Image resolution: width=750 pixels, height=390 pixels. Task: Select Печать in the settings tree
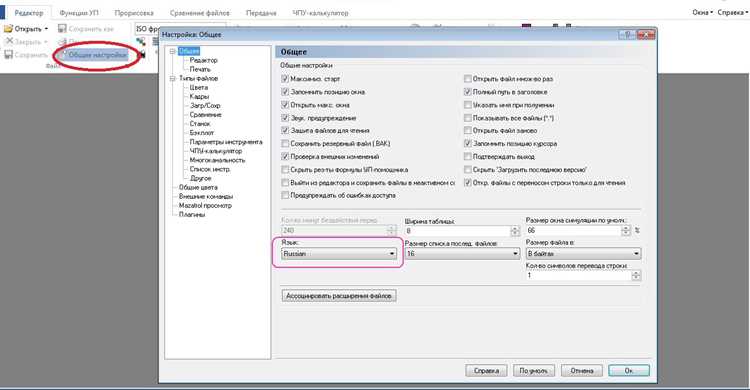[200, 69]
